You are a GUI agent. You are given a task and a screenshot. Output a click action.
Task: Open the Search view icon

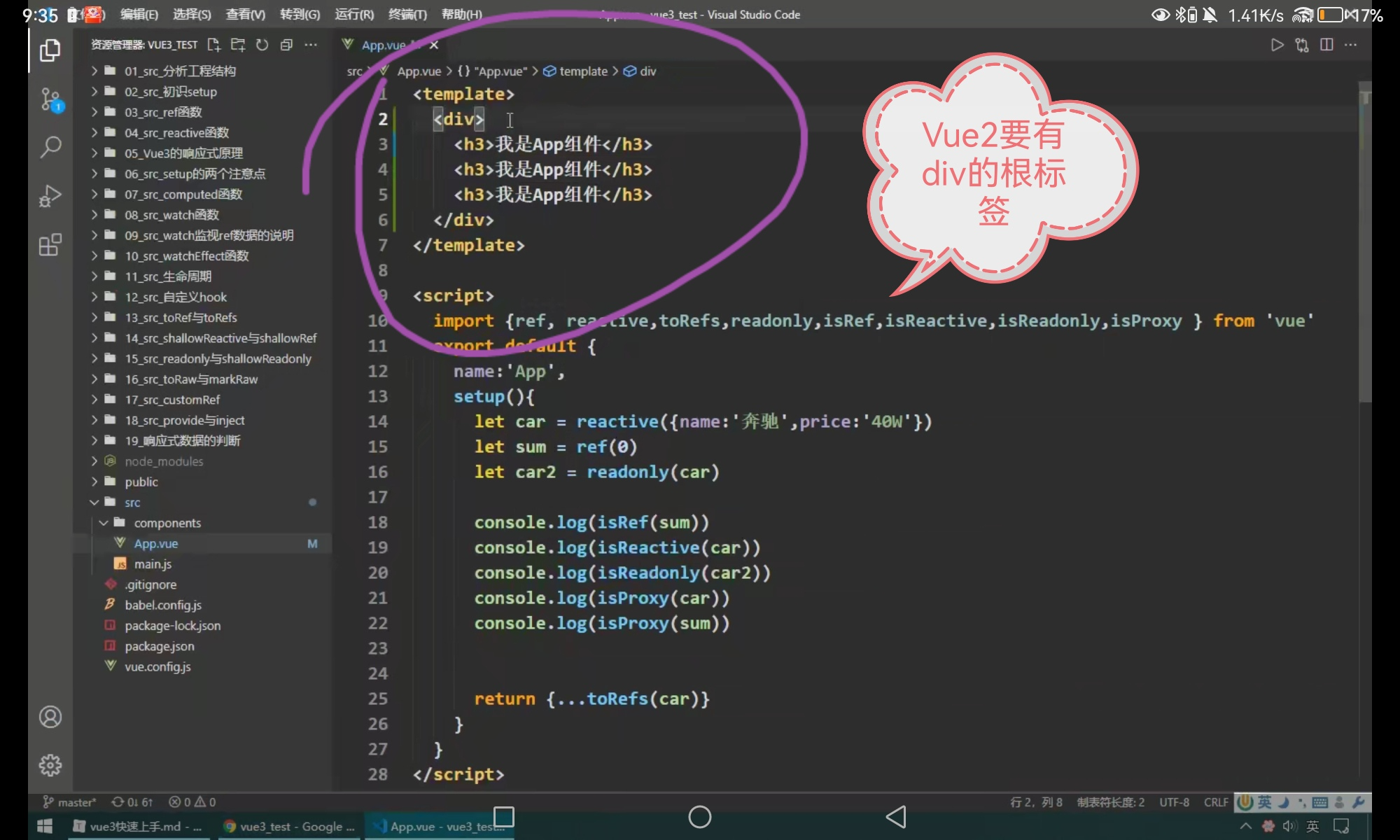[50, 147]
